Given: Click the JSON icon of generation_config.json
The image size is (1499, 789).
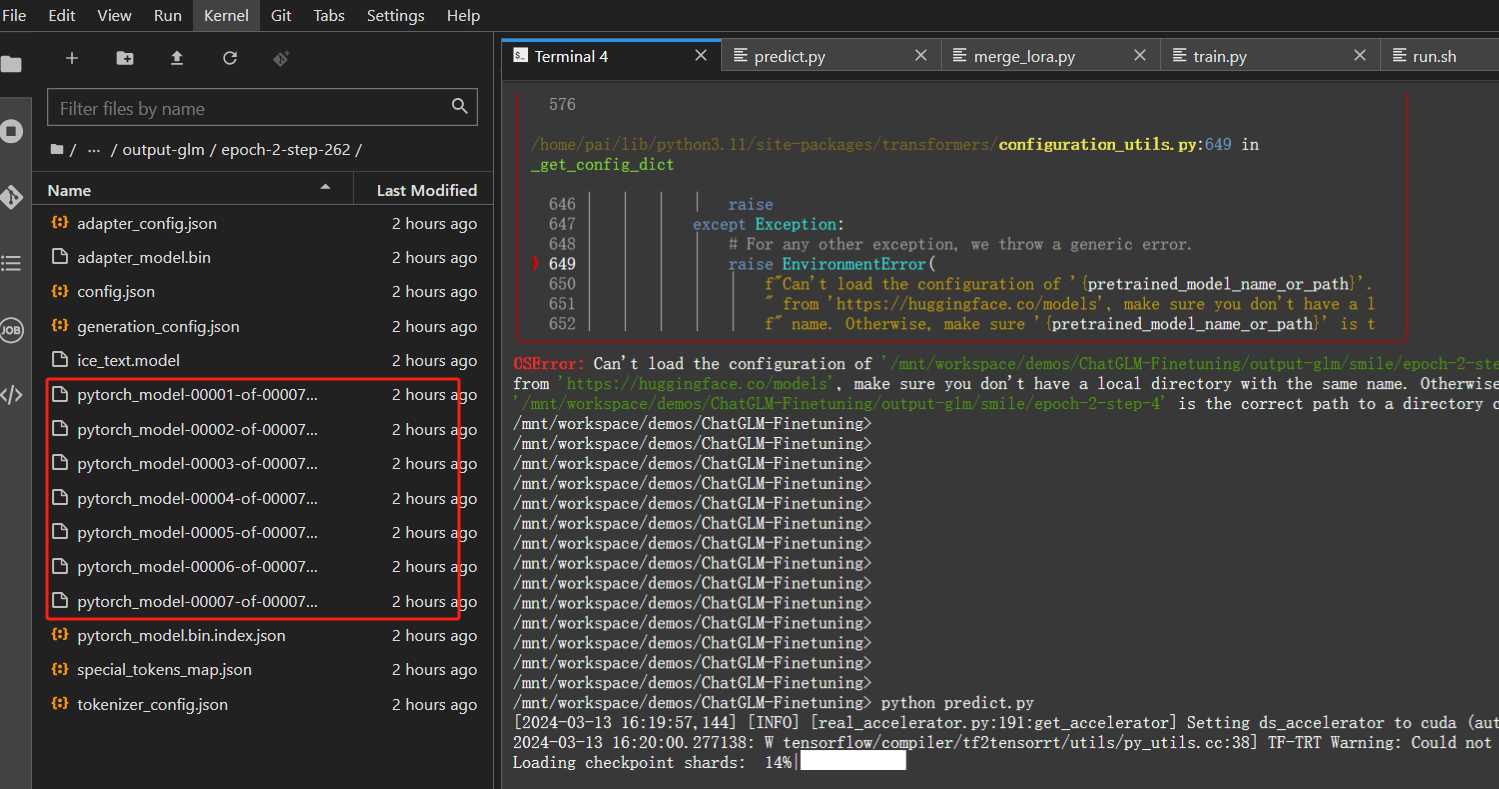Looking at the screenshot, I should point(59,326).
